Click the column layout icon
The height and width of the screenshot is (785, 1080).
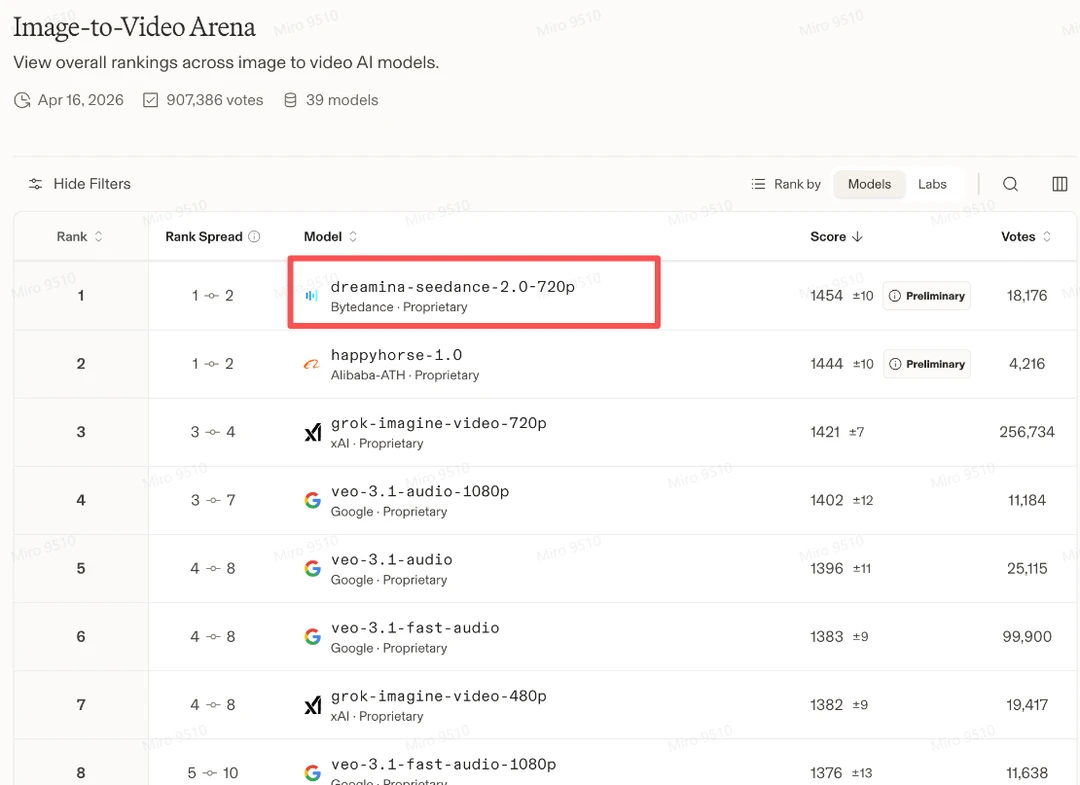tap(1060, 184)
